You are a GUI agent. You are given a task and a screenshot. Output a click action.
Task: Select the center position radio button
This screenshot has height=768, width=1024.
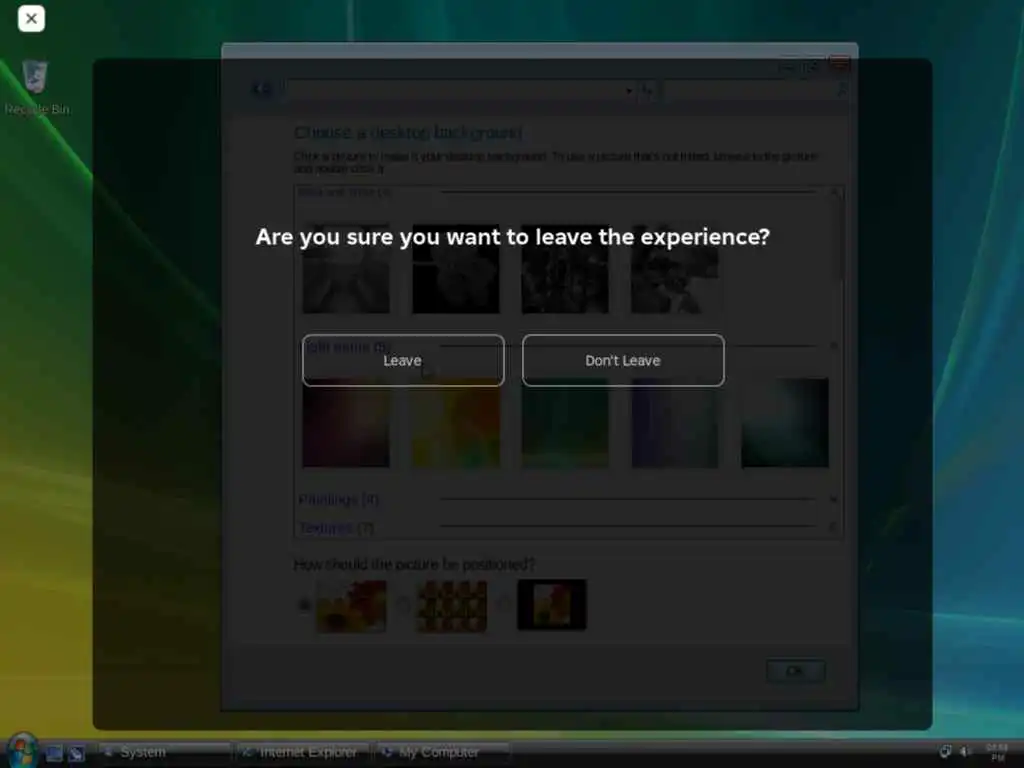[x=504, y=605]
